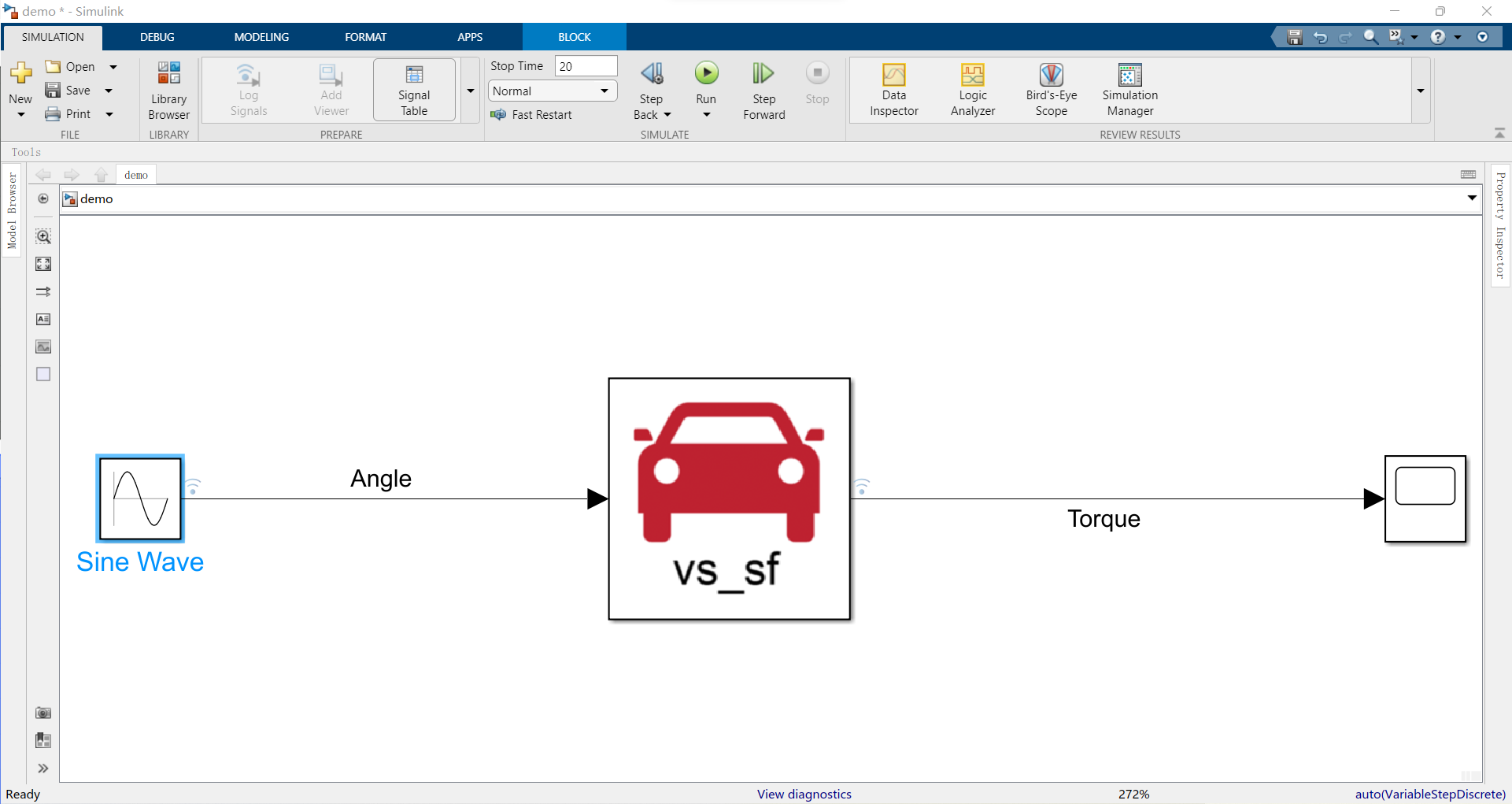Open the Property Inspector side panel
The width and height of the screenshot is (1512, 804).
click(x=1500, y=225)
